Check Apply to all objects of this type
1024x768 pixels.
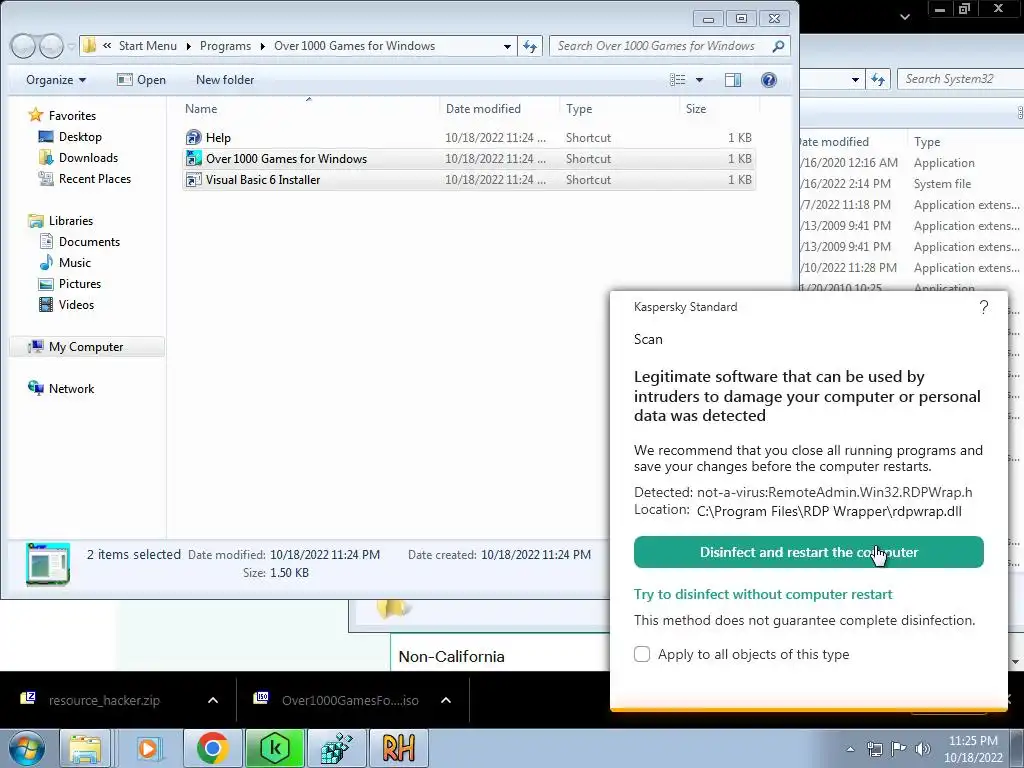[642, 654]
